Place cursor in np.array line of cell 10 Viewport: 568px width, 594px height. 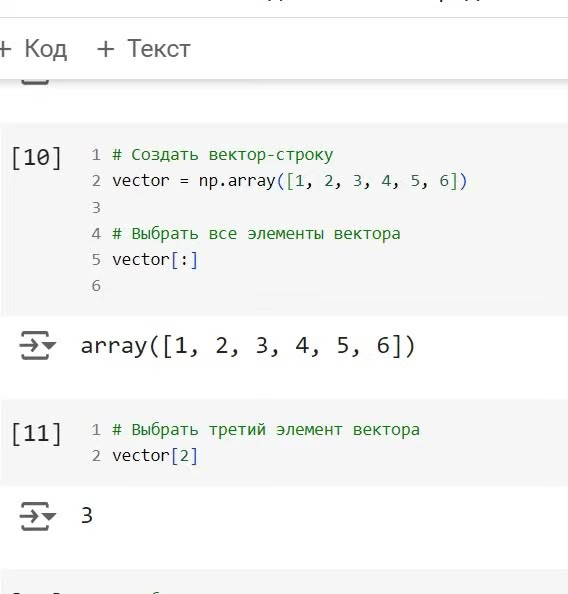[x=290, y=181]
